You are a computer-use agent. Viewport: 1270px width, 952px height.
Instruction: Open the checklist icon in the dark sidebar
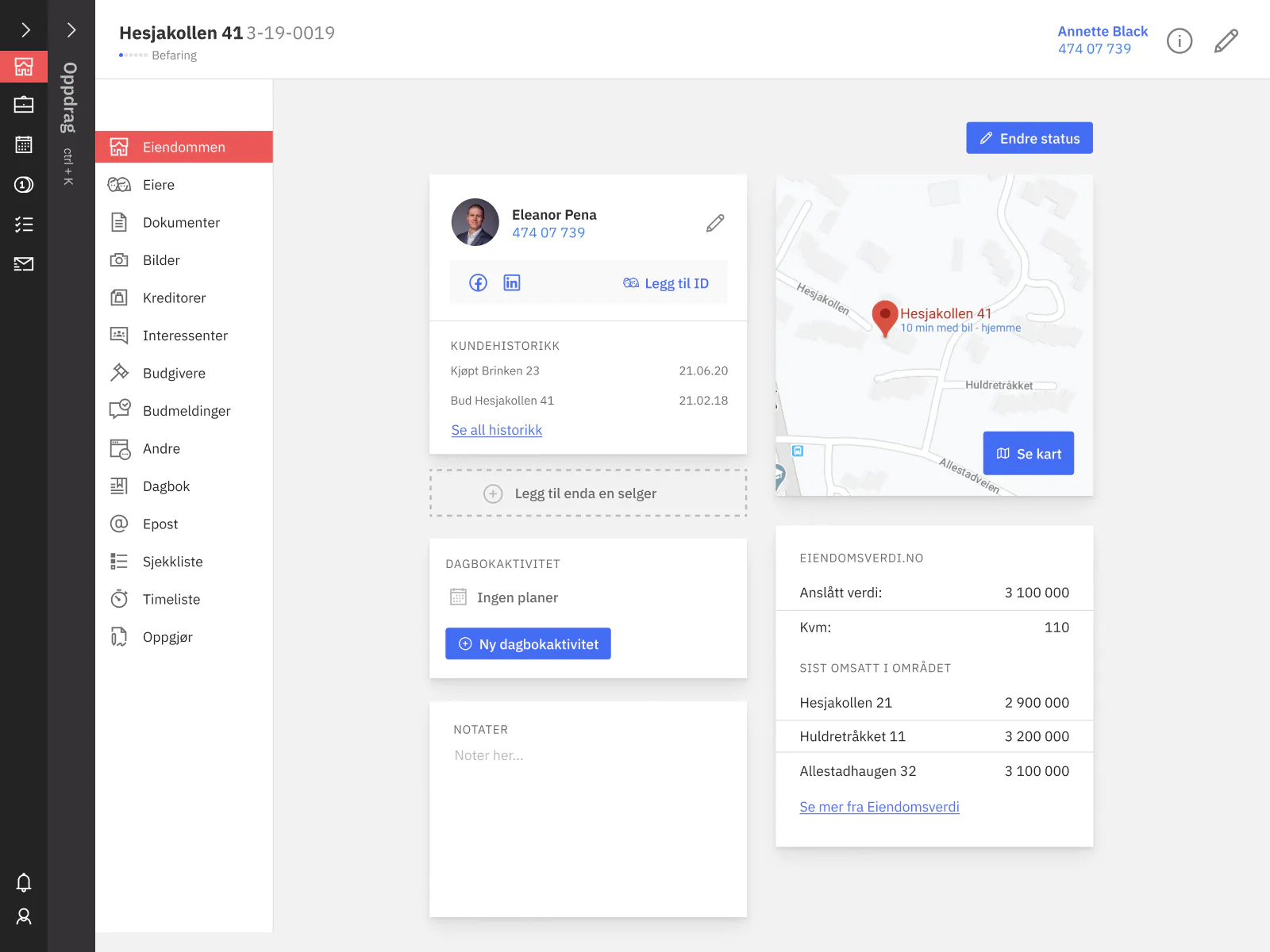coord(24,225)
